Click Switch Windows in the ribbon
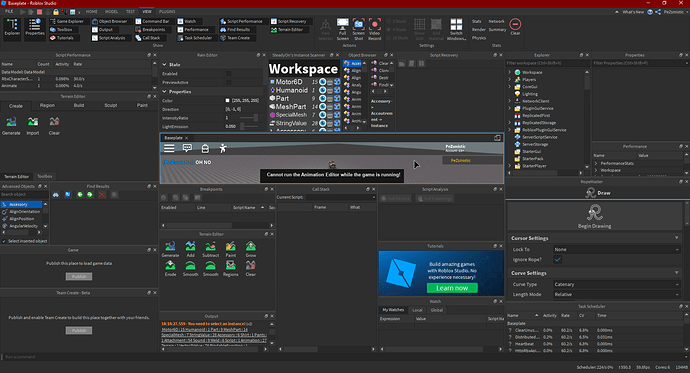The height and width of the screenshot is (373, 690). tap(456, 29)
